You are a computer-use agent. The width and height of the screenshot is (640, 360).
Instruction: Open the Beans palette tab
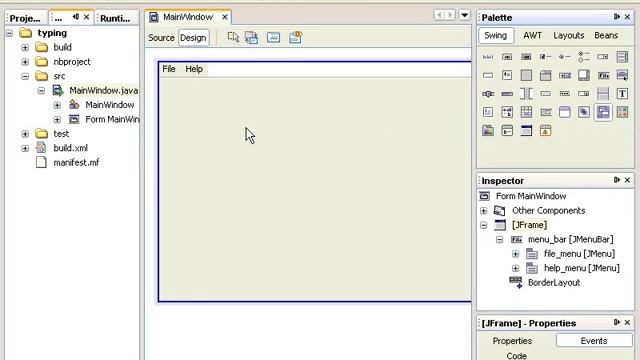click(x=606, y=36)
